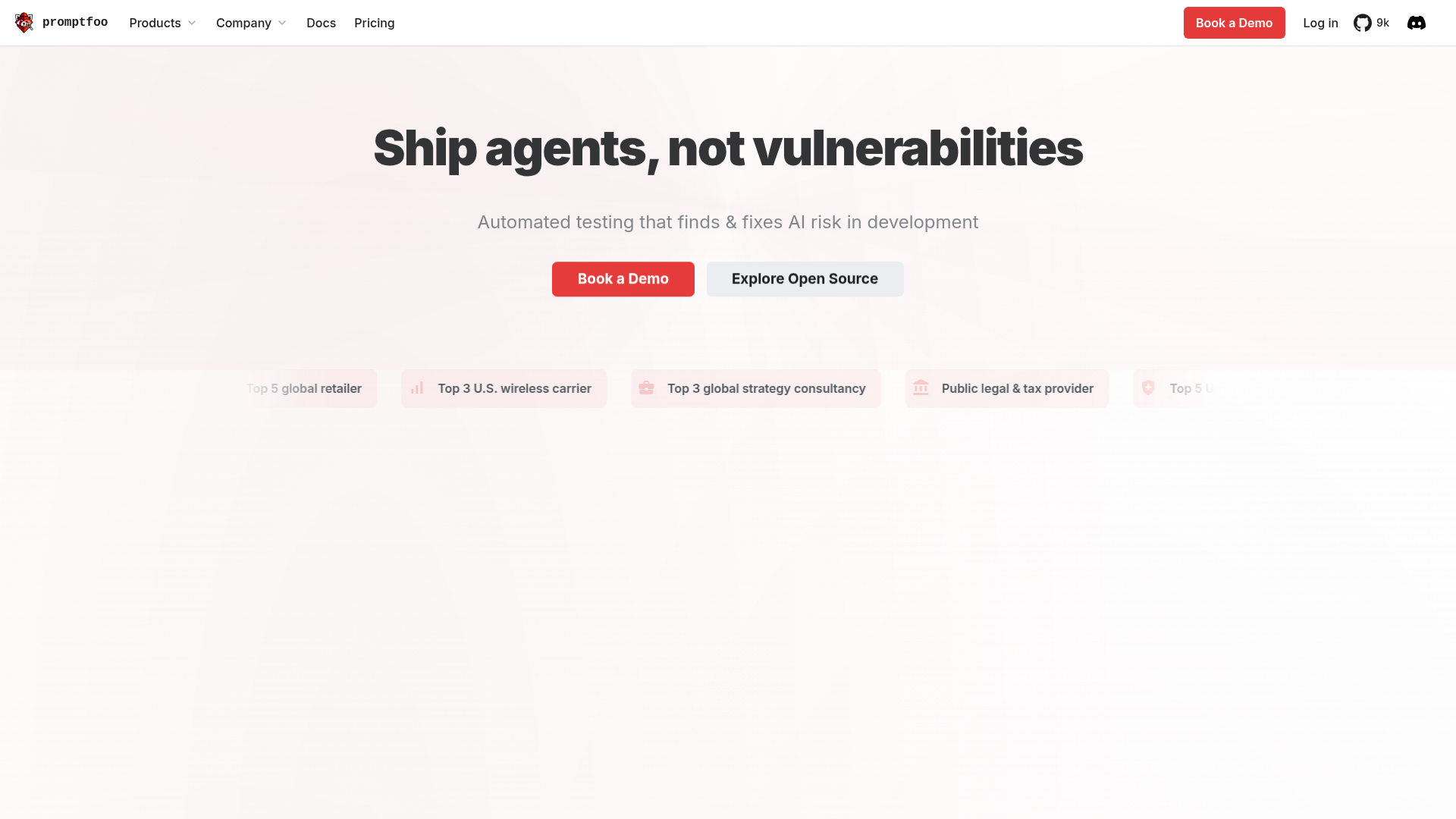The image size is (1456, 819).
Task: Click Book a Demo in the navigation bar
Action: 1234,23
